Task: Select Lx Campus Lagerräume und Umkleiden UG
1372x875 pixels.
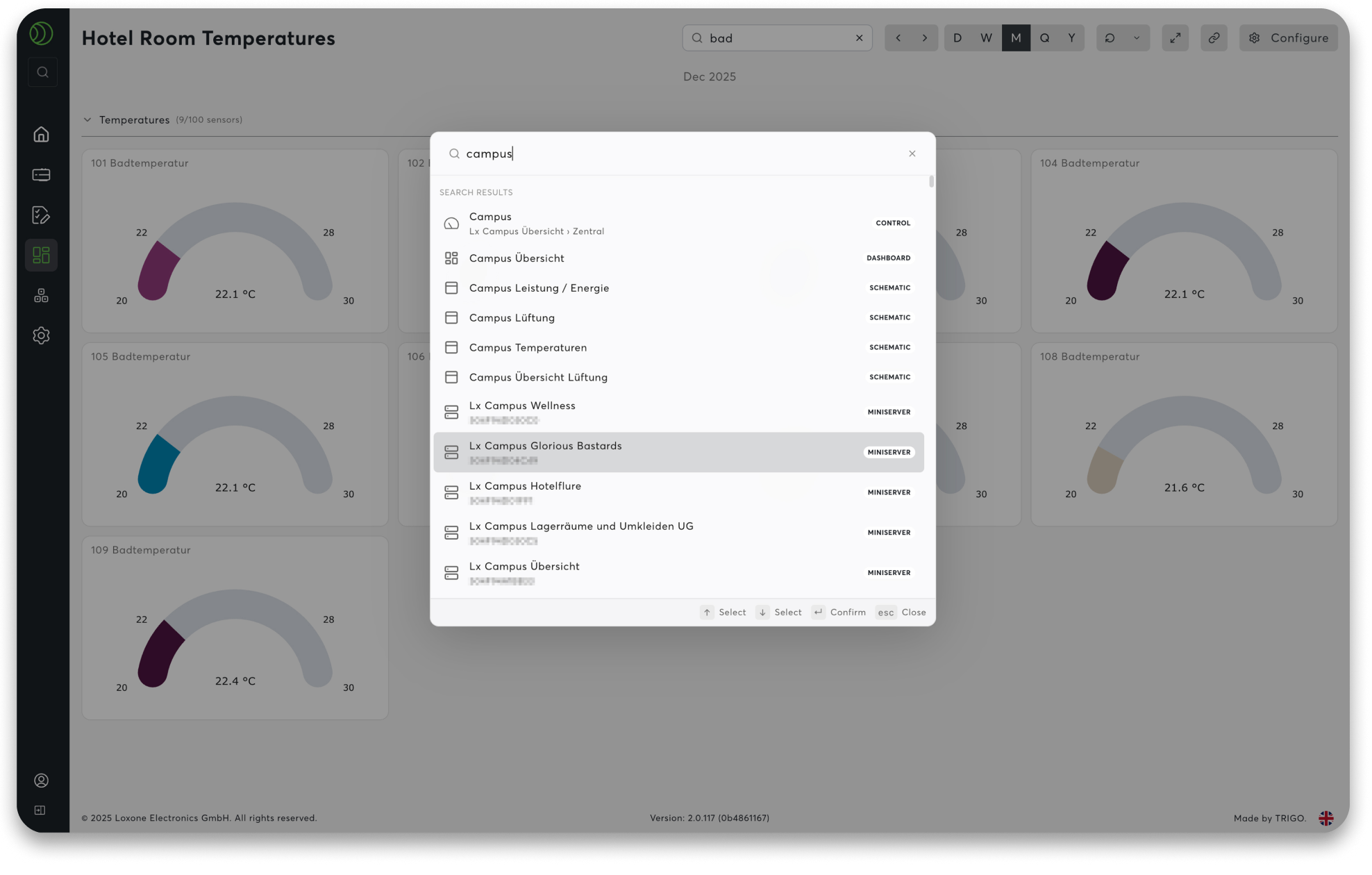Action: (679, 533)
